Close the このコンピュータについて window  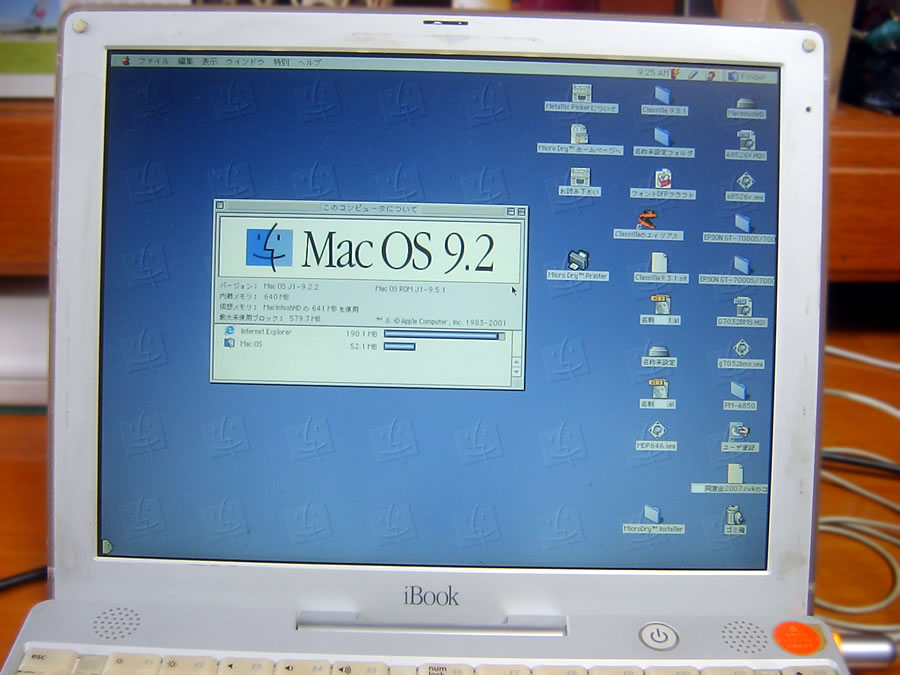point(220,205)
